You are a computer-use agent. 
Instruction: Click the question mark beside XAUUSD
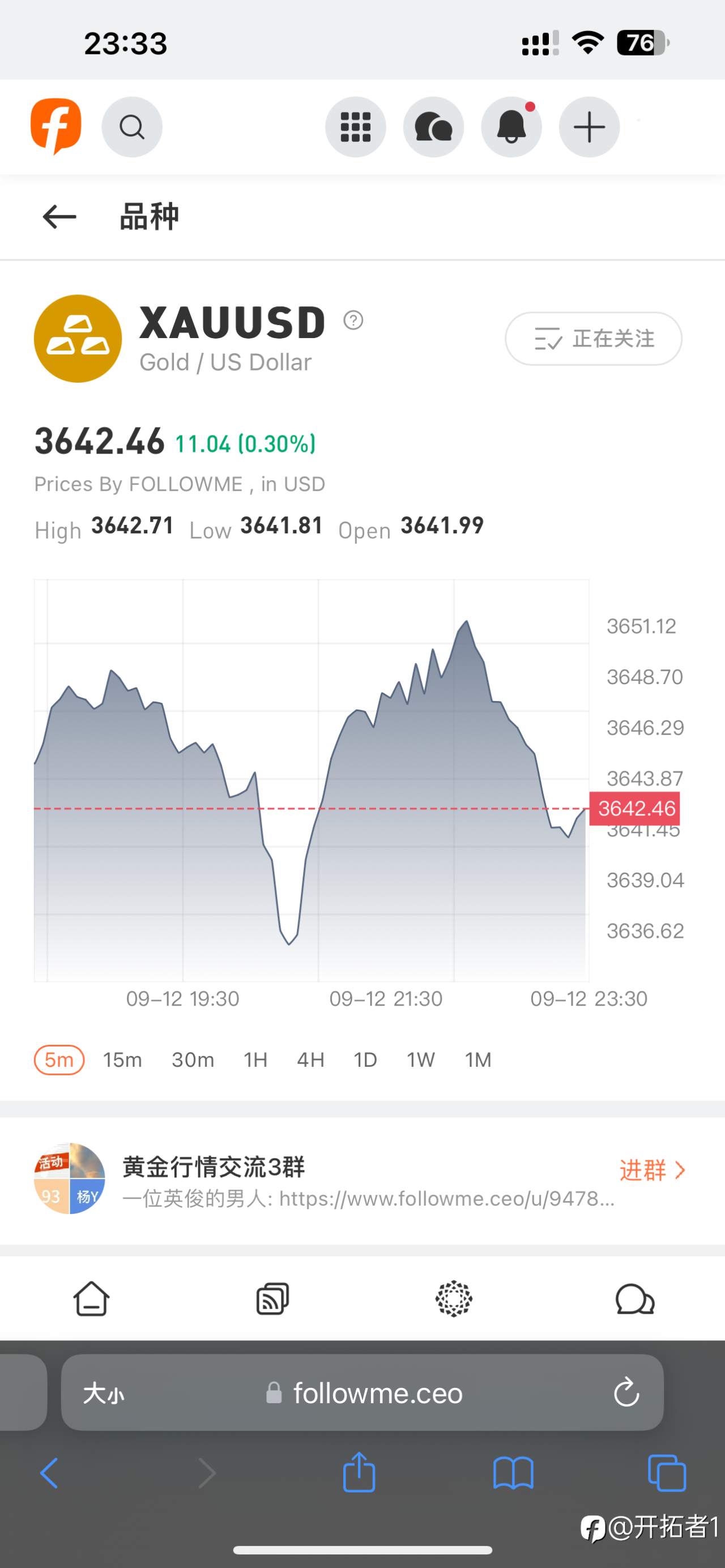coord(353,319)
